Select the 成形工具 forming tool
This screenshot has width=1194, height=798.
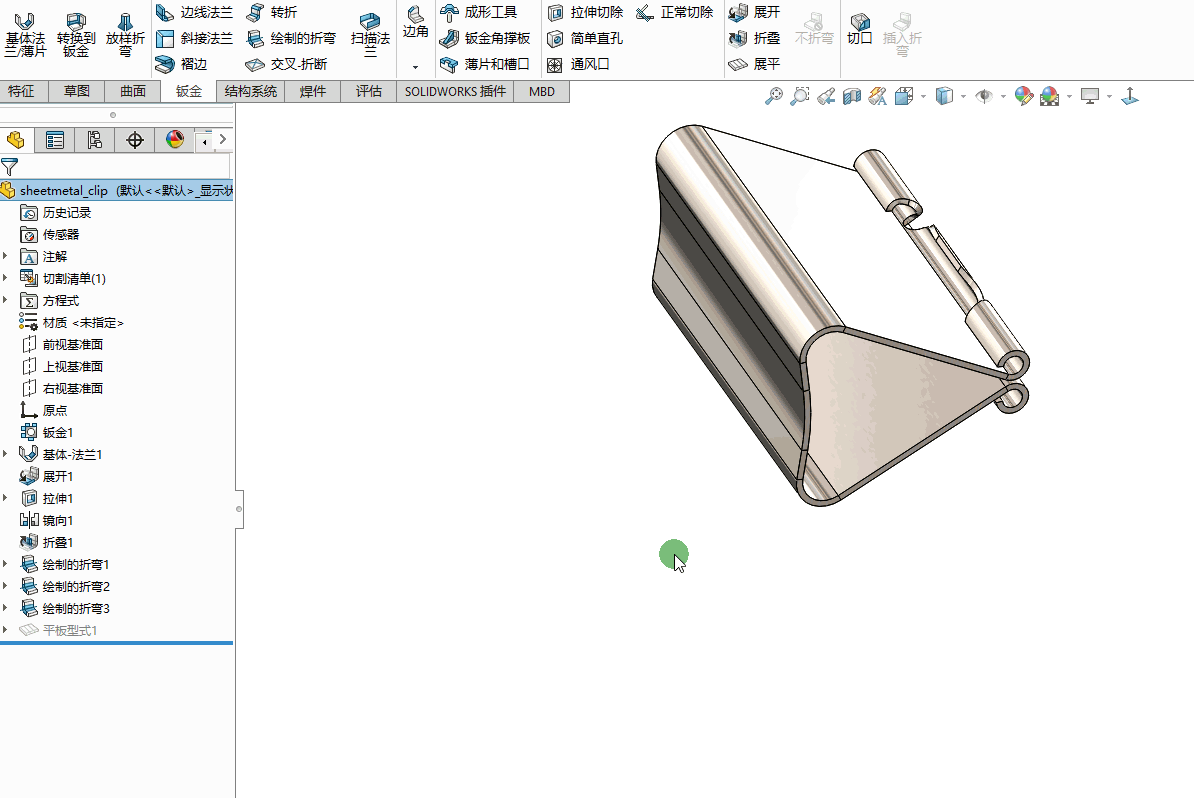pyautogui.click(x=479, y=12)
